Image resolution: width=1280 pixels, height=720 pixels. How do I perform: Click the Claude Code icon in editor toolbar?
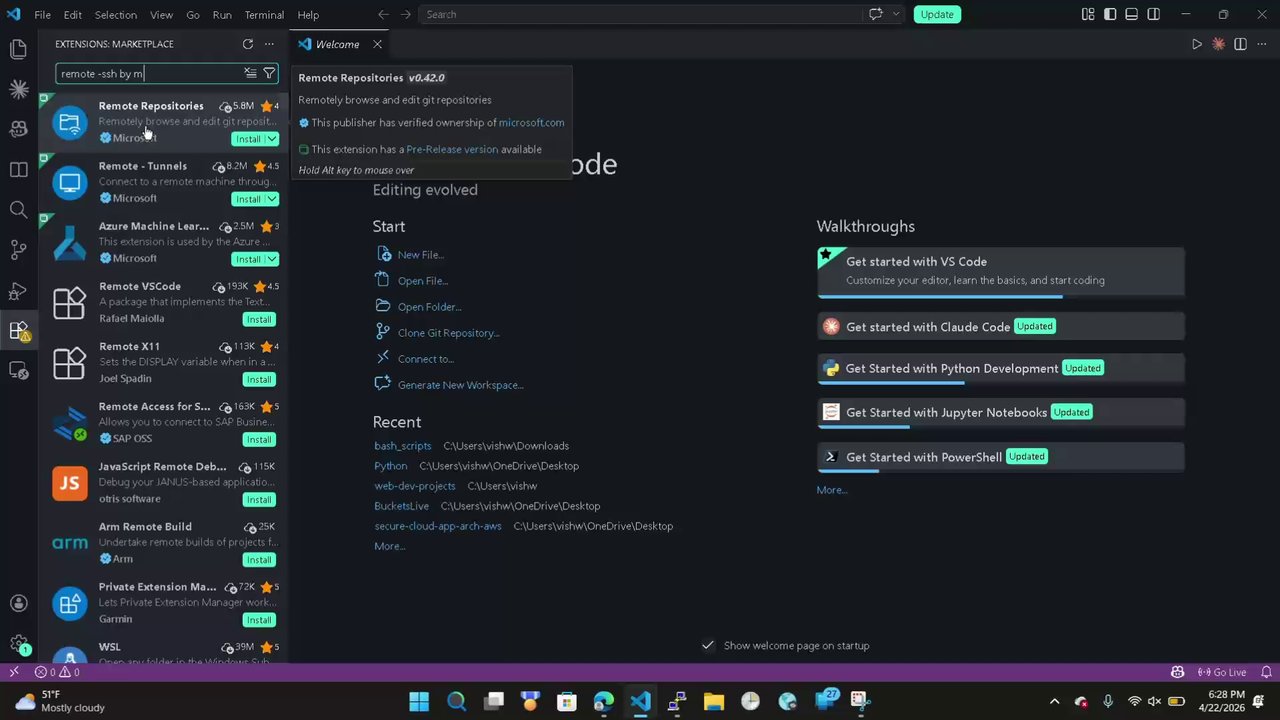click(x=1218, y=44)
